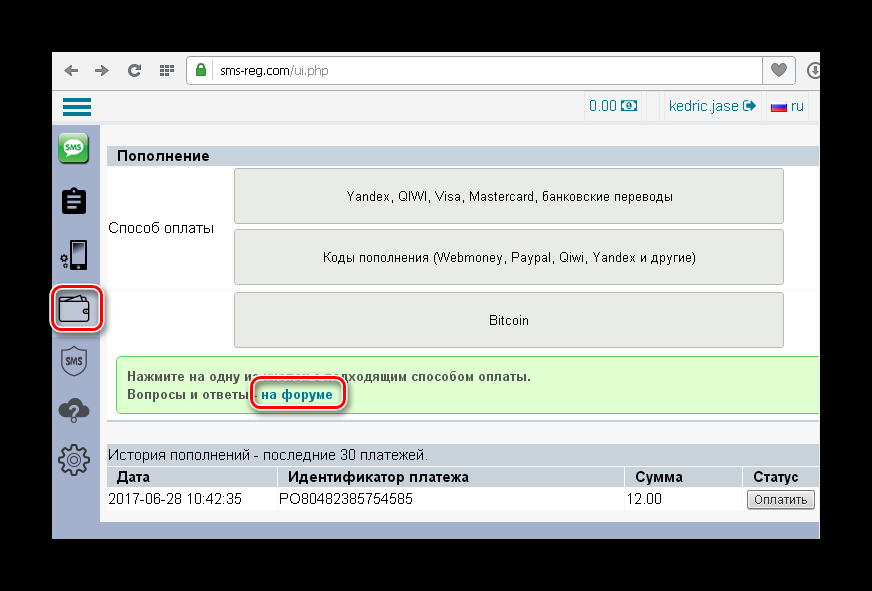Go back using the browser back arrow
The height and width of the screenshot is (591, 872).
(71, 71)
